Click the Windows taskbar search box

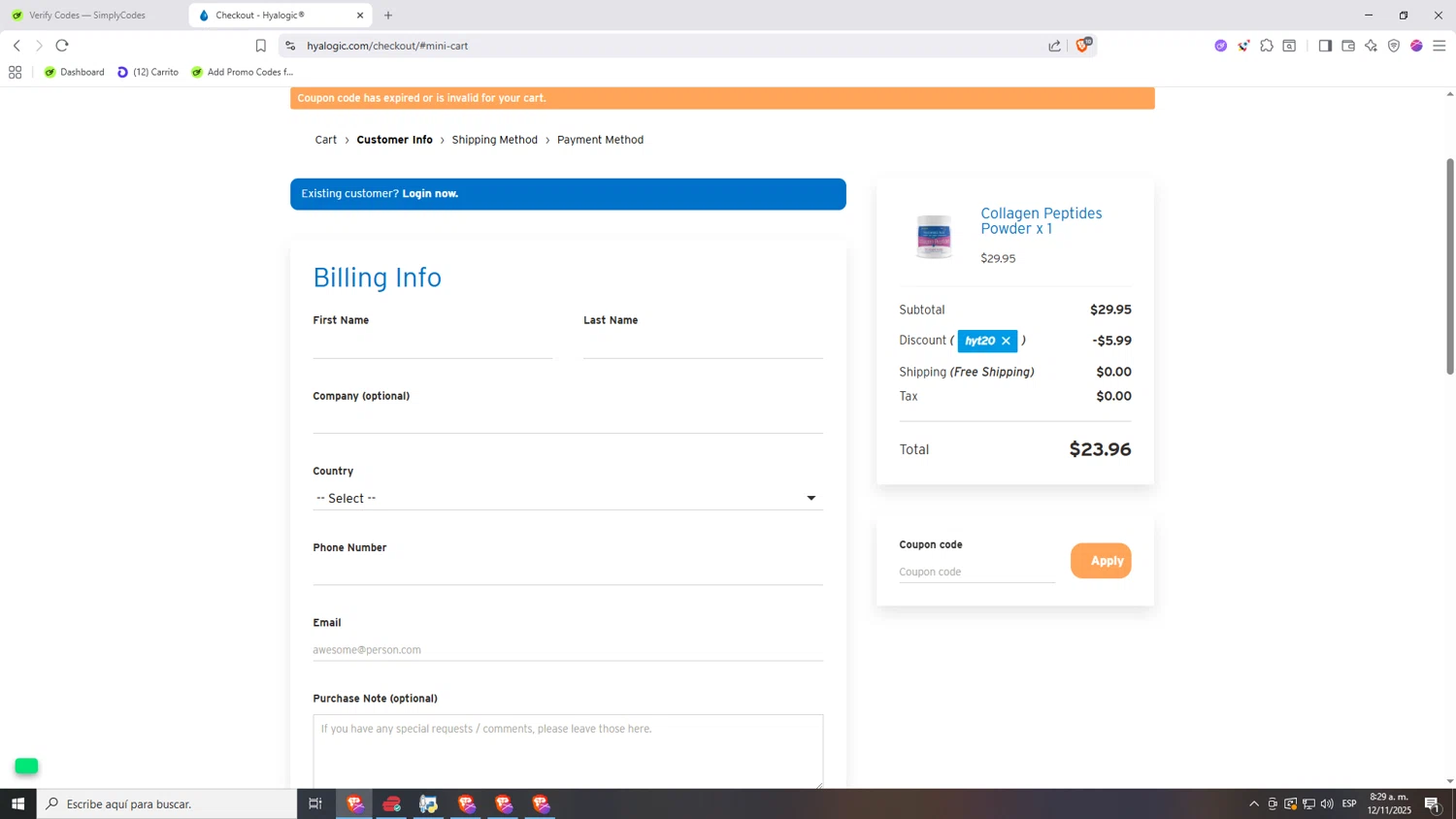pyautogui.click(x=167, y=803)
